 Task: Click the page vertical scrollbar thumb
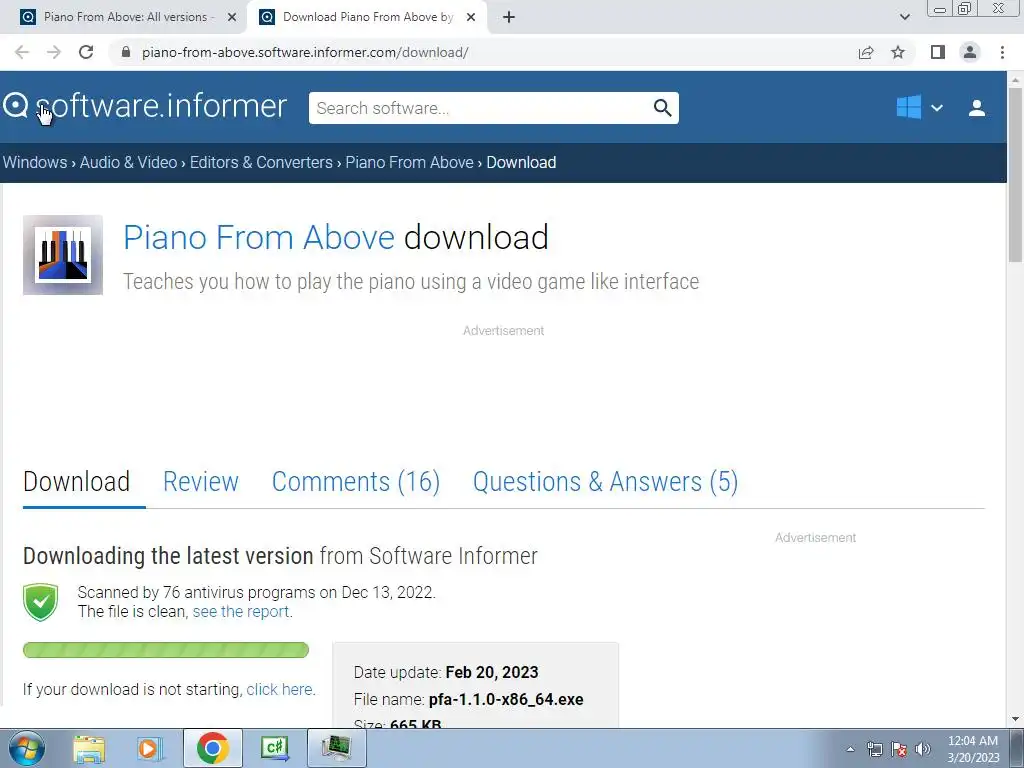[x=1015, y=175]
